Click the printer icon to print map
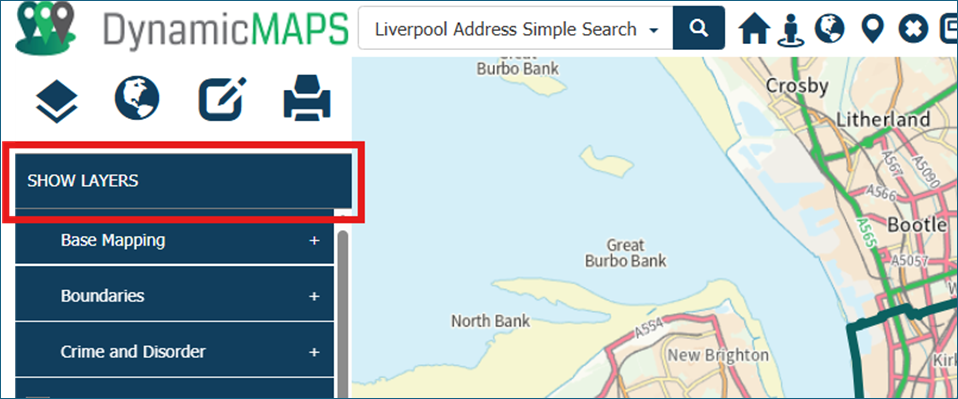958x399 pixels. click(x=307, y=97)
